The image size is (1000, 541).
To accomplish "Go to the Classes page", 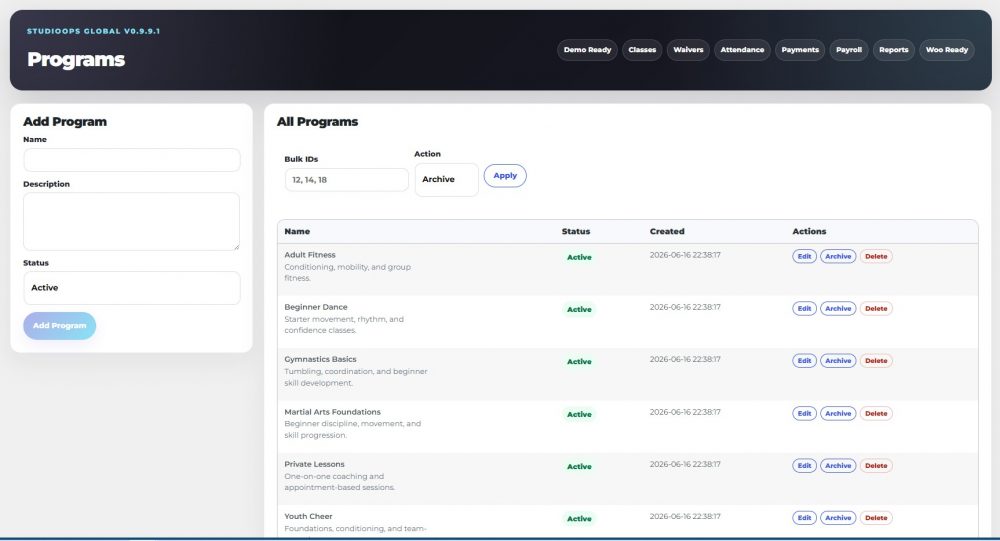I will pyautogui.click(x=642, y=50).
